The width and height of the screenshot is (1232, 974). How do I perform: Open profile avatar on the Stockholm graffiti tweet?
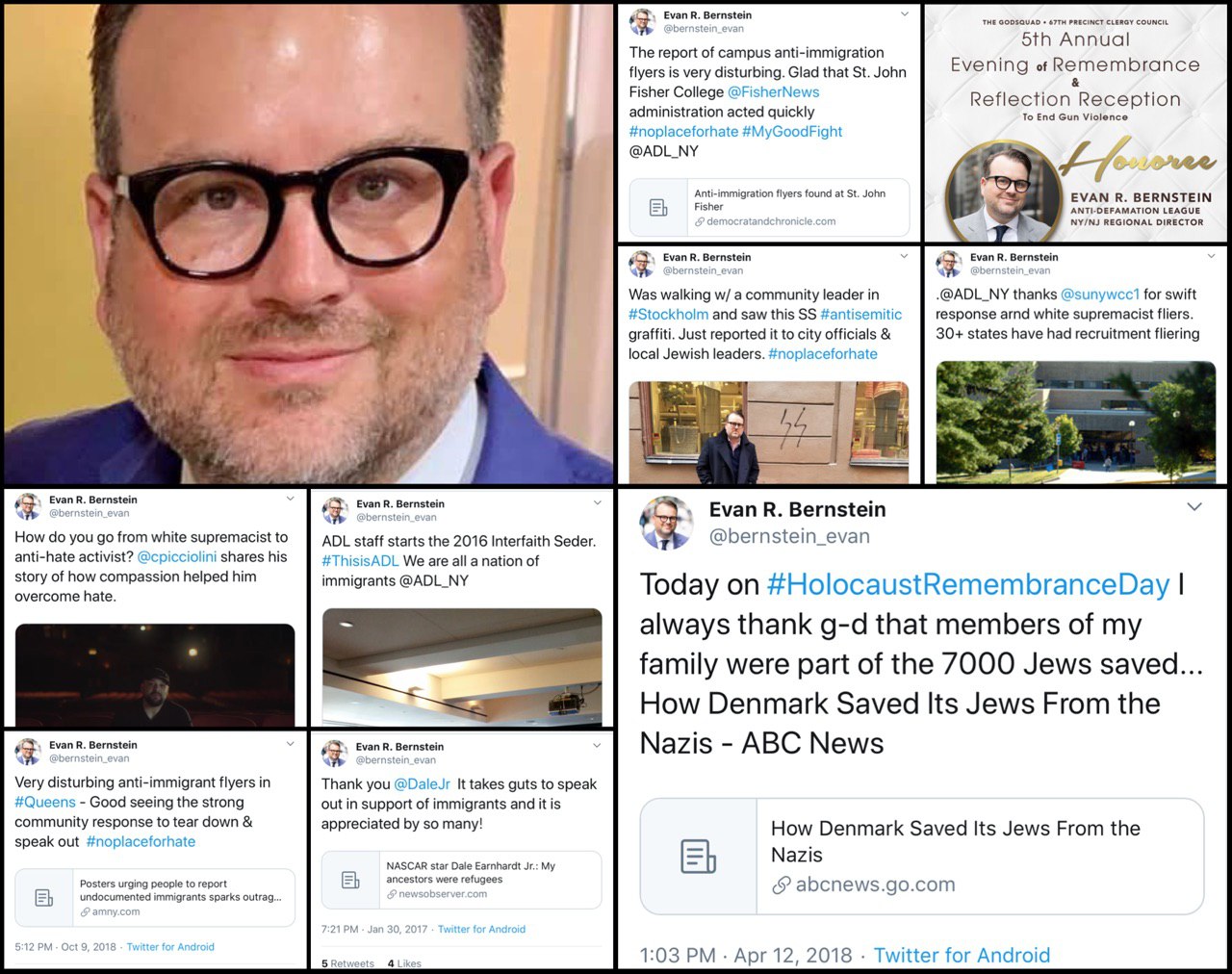(x=642, y=264)
